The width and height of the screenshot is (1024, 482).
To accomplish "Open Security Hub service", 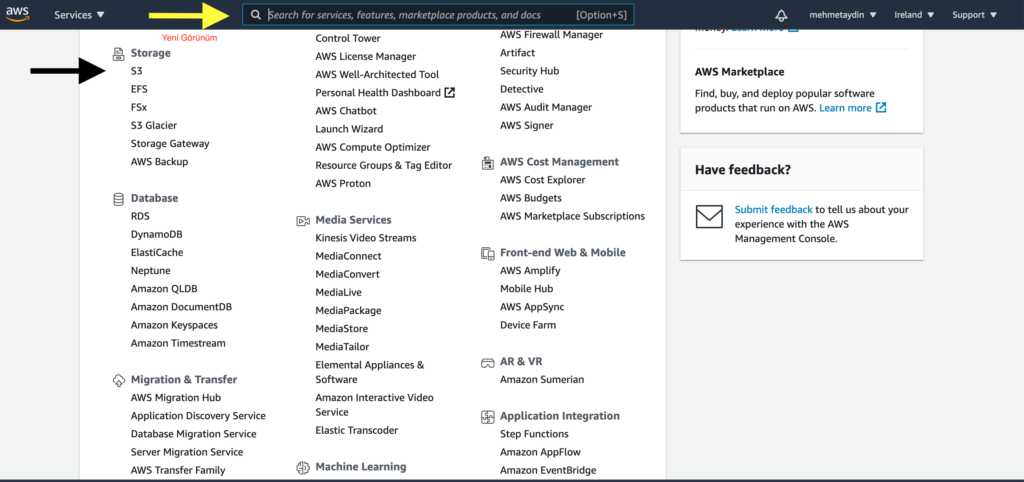I will 530,71.
